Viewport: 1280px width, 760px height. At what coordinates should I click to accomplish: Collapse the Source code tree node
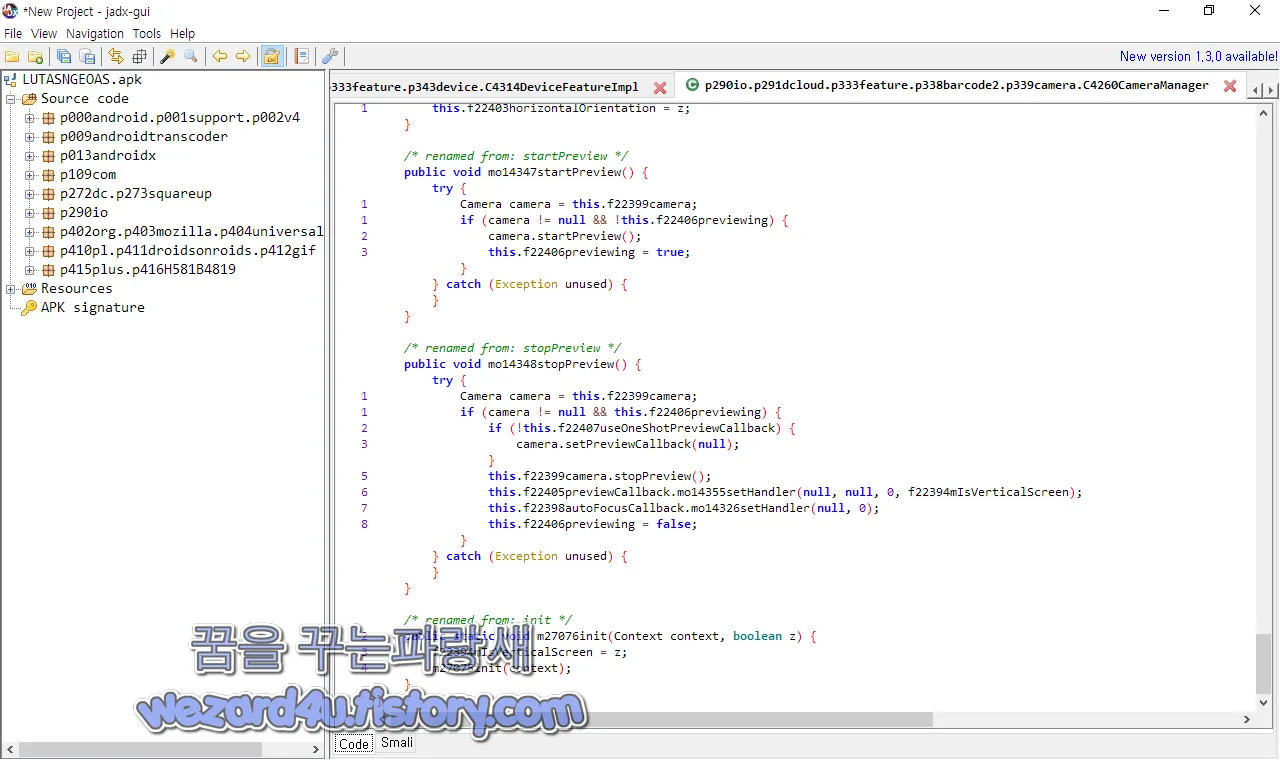coord(11,98)
